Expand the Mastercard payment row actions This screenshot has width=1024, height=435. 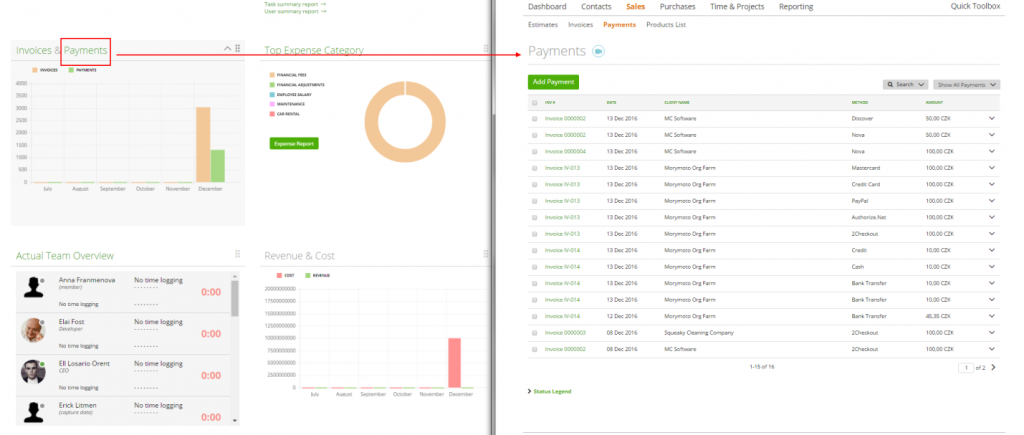point(992,168)
